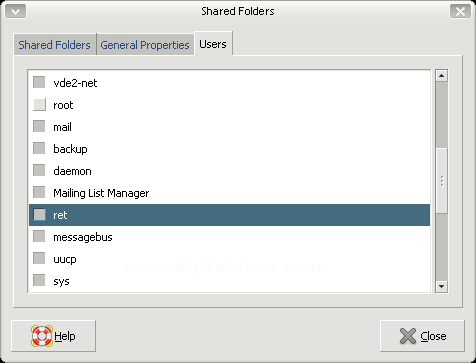The width and height of the screenshot is (476, 363).
Task: Switch to the Shared Folders tab
Action: point(55,45)
